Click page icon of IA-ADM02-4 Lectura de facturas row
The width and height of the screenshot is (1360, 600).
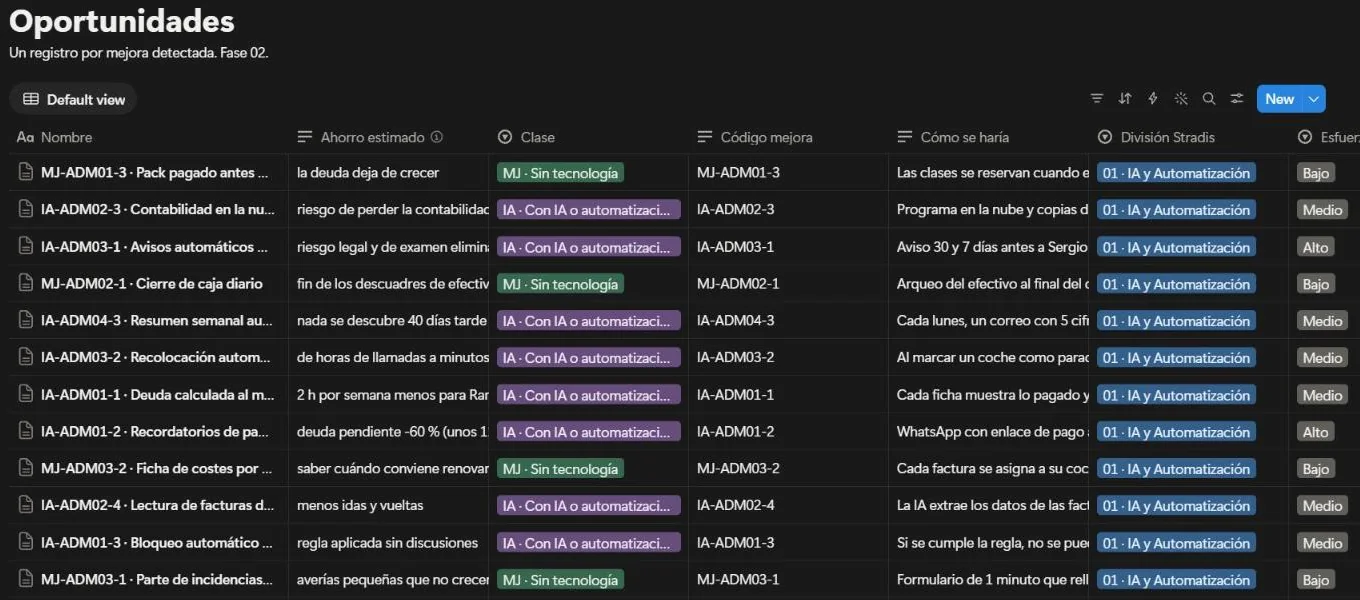pyautogui.click(x=26, y=506)
